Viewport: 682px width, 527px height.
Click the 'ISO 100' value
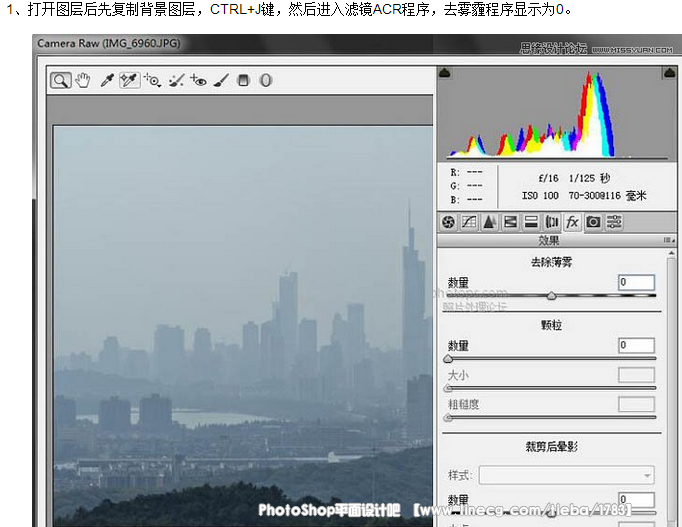coord(540,196)
